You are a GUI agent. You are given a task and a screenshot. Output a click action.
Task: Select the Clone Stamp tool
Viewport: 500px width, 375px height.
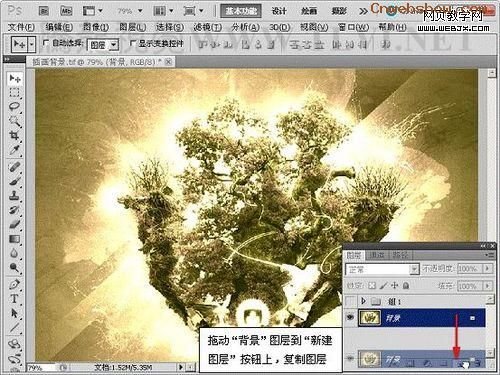(14, 195)
